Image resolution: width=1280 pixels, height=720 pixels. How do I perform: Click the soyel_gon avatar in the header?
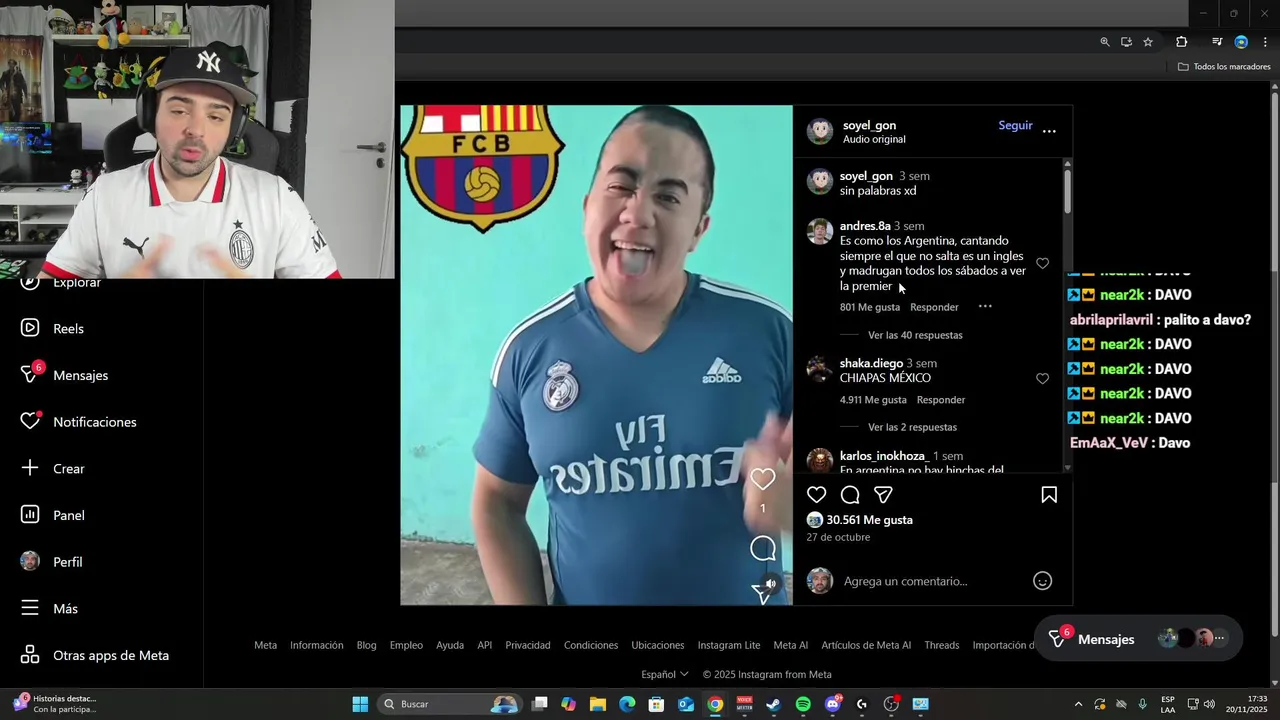[820, 131]
